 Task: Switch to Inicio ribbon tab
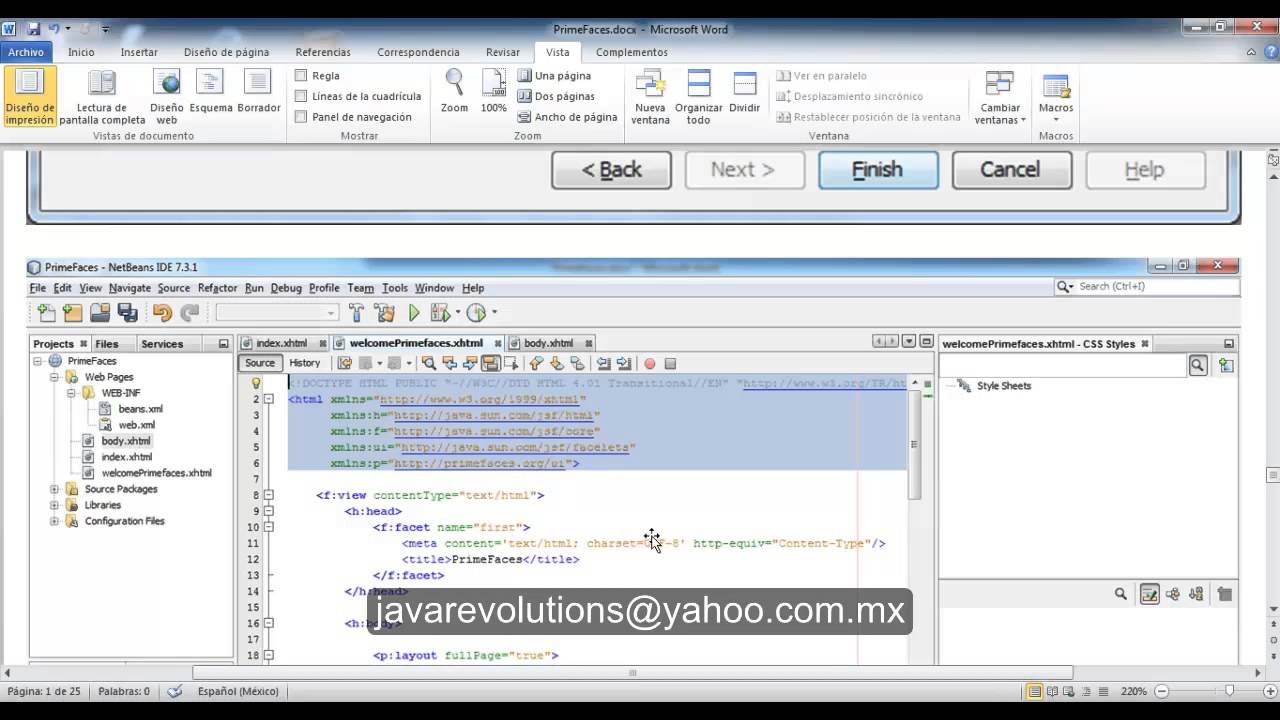[x=81, y=52]
